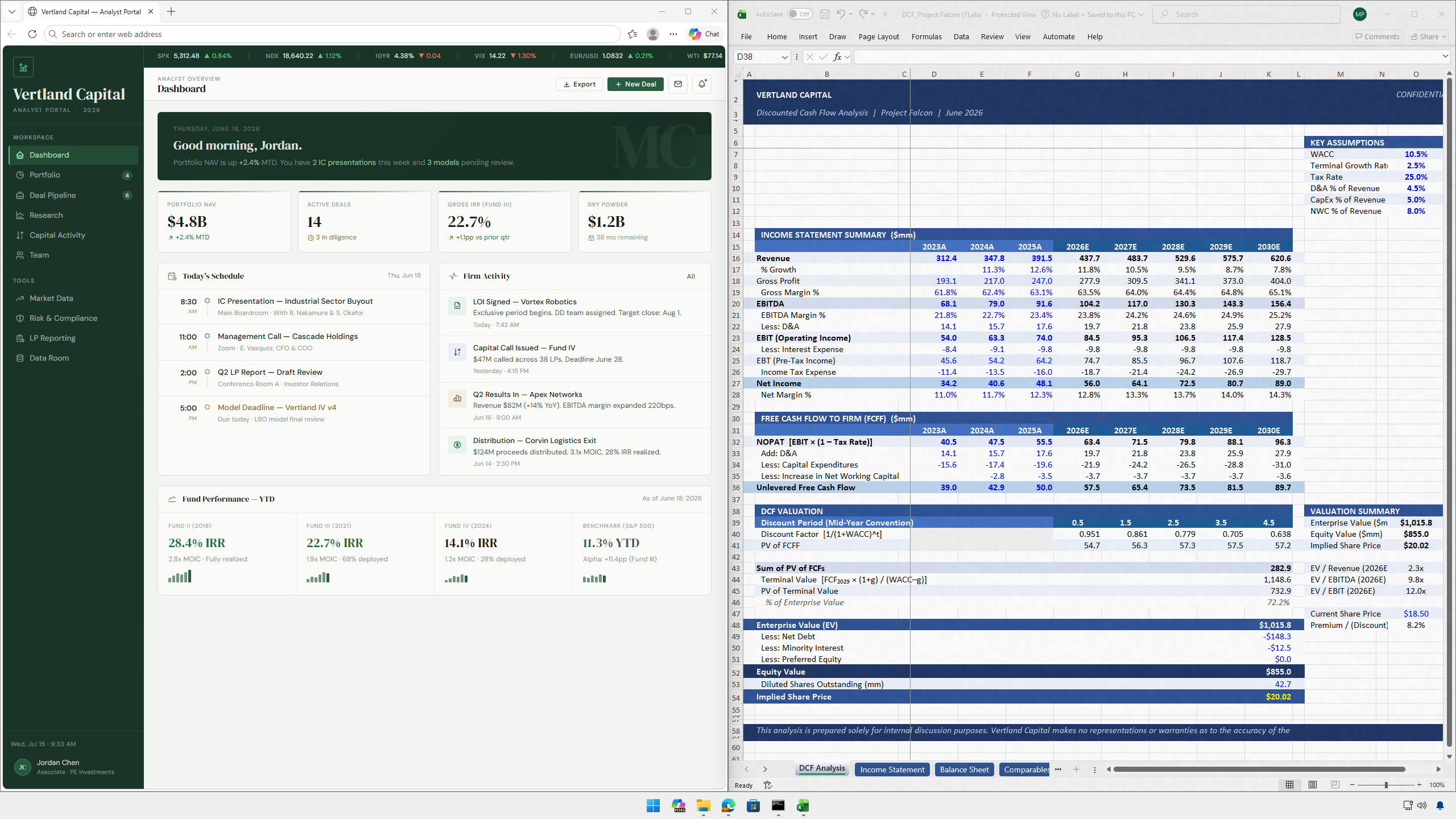1456x819 pixels.
Task: Click Insert Function fx icon
Action: pos(837,57)
